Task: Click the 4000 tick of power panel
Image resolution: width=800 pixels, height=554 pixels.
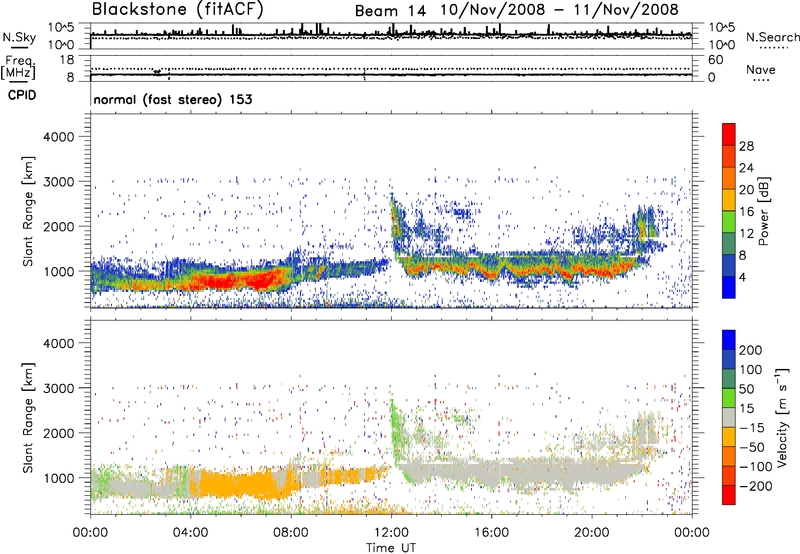Action: pyautogui.click(x=59, y=137)
